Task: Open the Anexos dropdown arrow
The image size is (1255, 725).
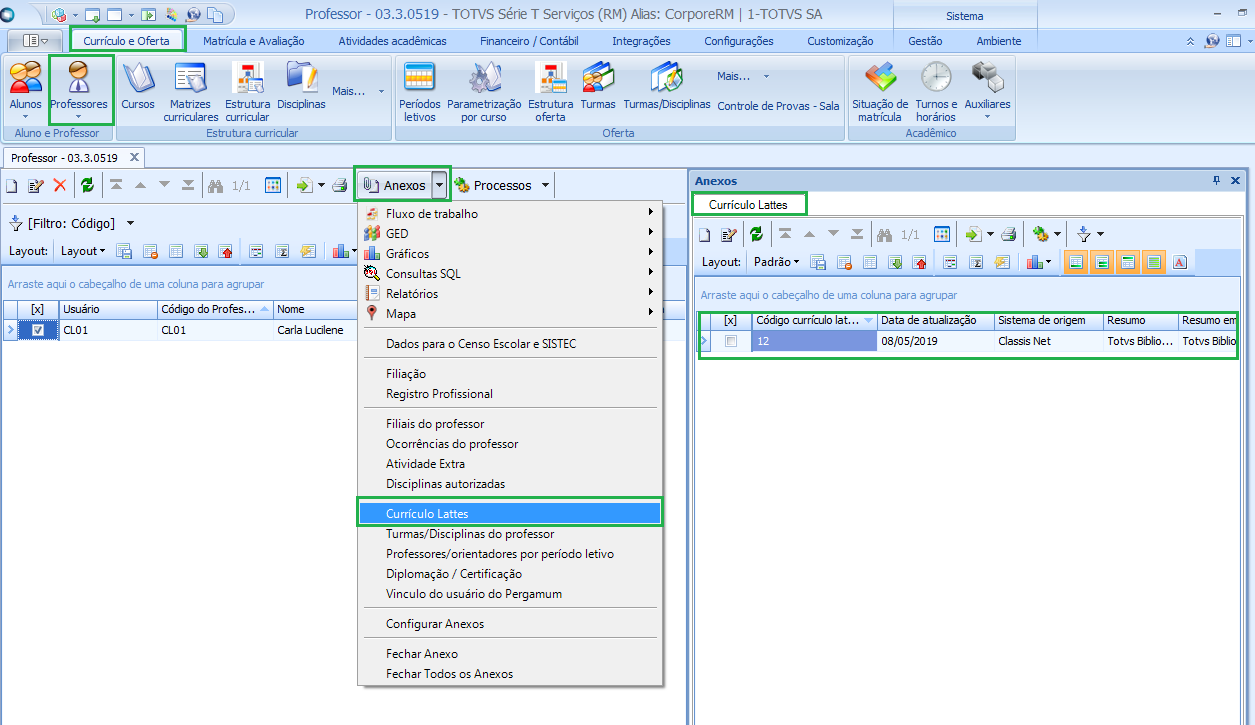Action: (439, 185)
